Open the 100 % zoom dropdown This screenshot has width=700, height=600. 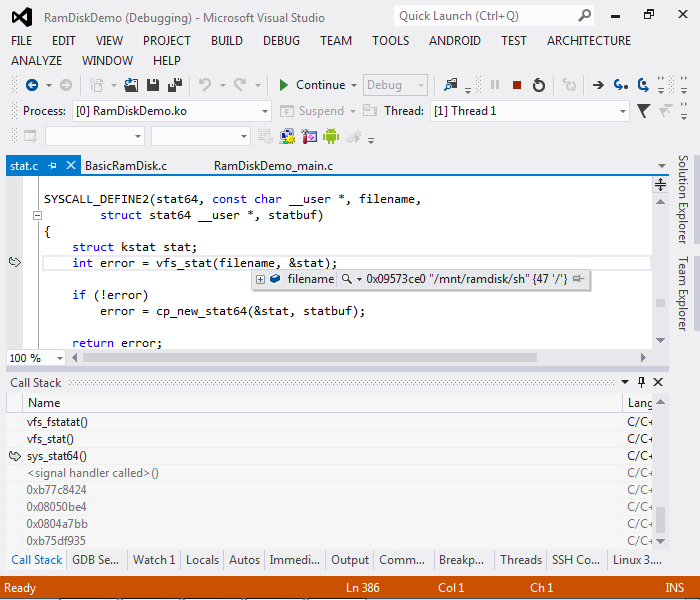pos(59,358)
